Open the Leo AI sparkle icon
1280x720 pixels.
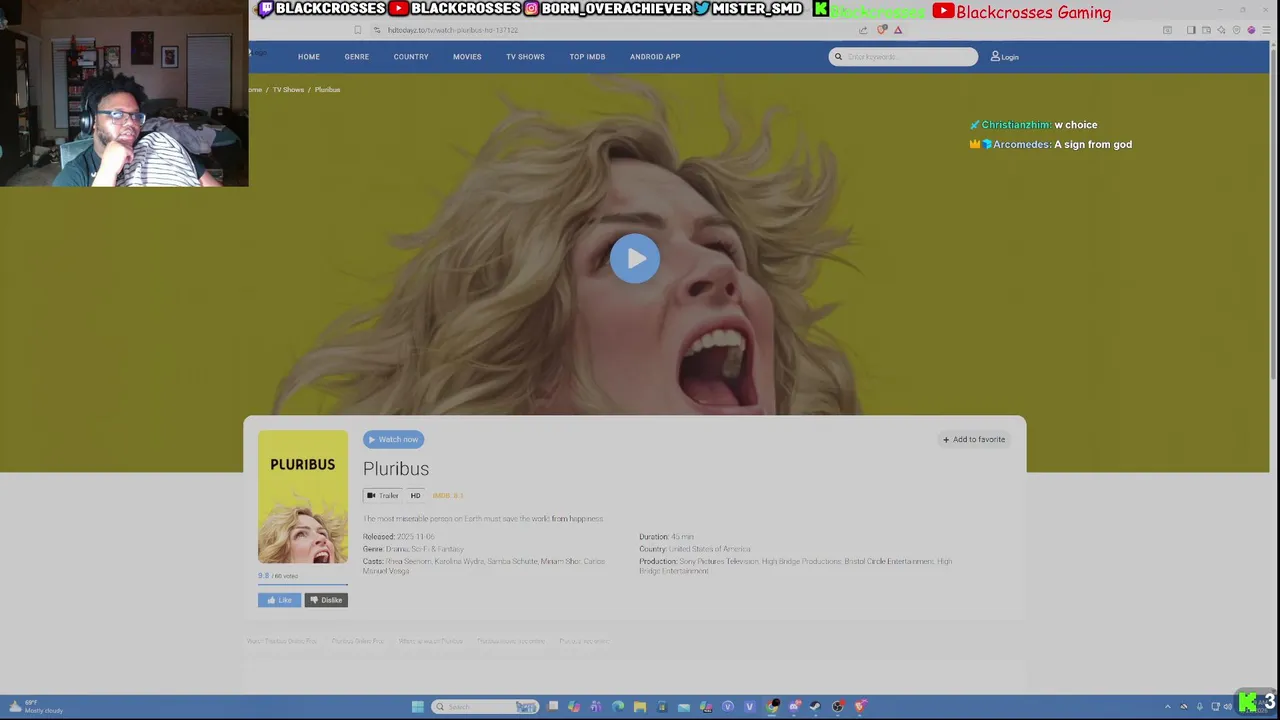click(x=1221, y=30)
